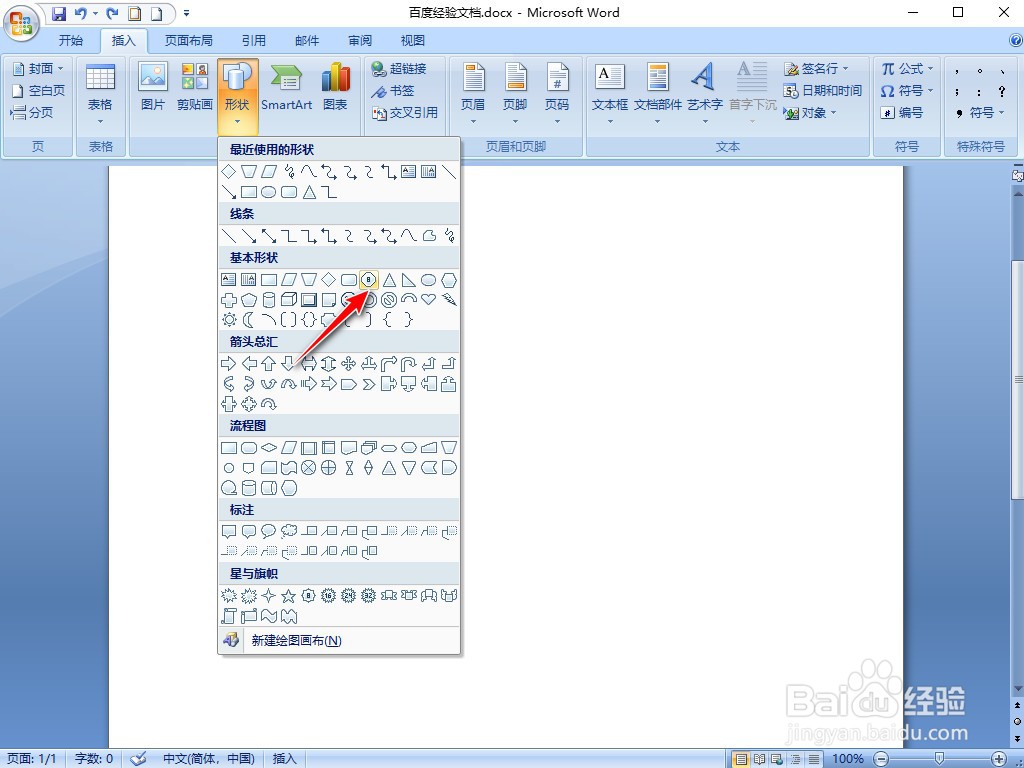Select the striped right arrow shape
1024x768 pixels.
pos(309,384)
